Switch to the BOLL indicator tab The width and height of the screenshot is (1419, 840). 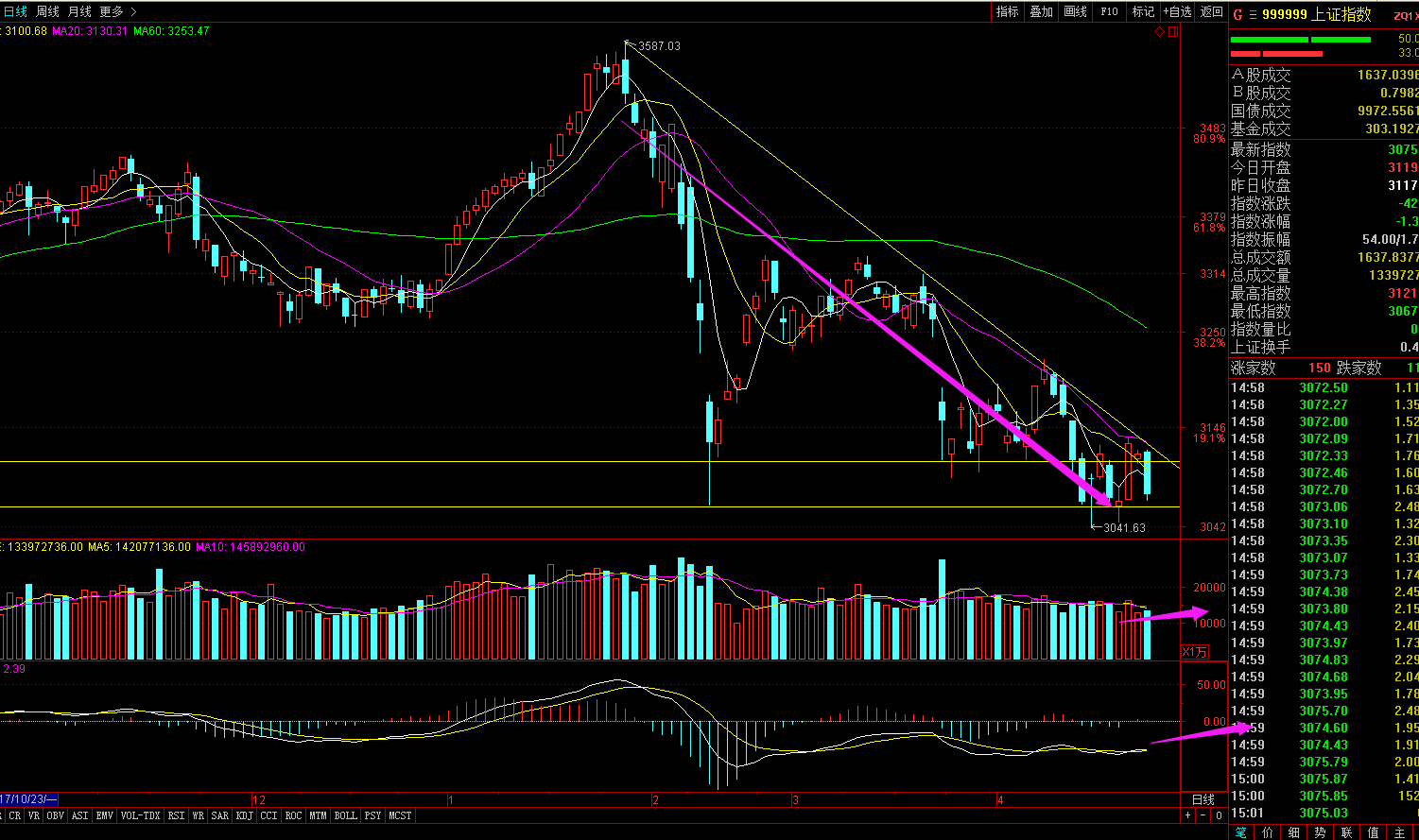[345, 815]
